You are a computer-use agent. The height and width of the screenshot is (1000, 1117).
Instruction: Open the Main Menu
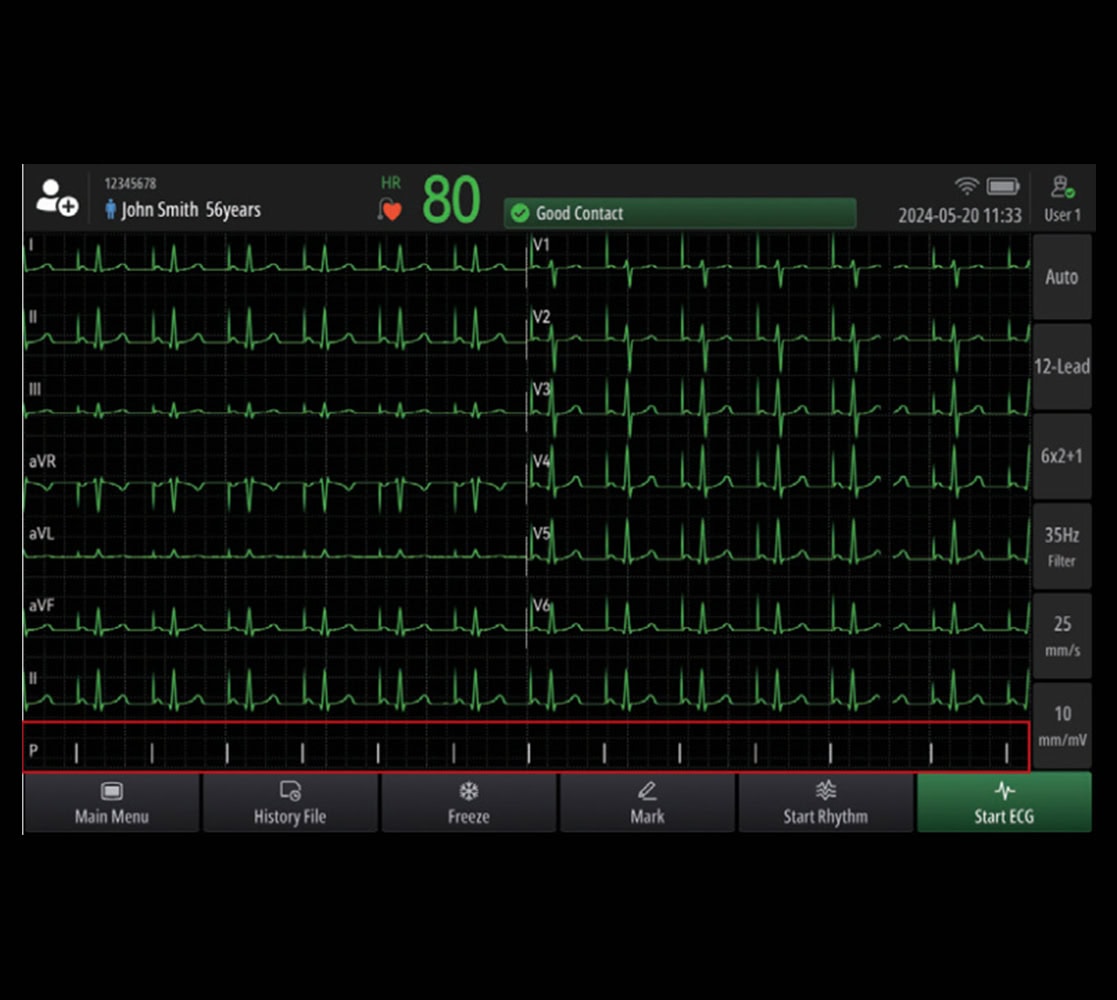pos(111,803)
